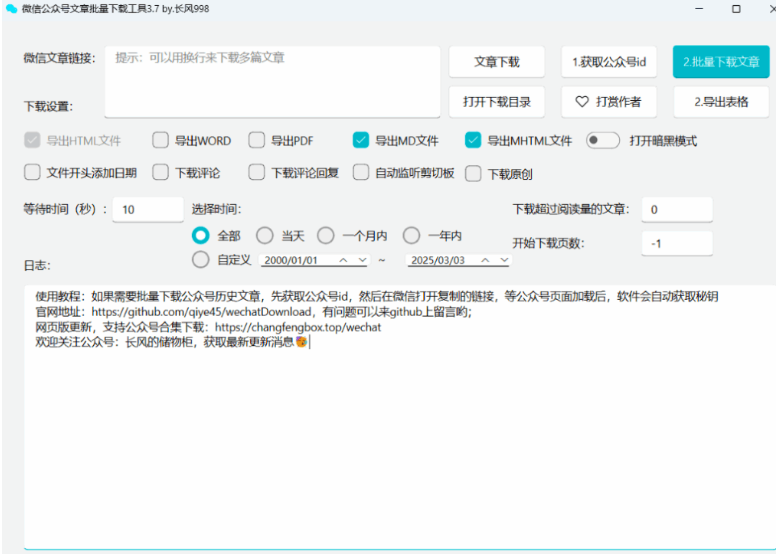Click the down arrow of start date 2000/01/01
This screenshot has height=554, width=776.
(362, 260)
